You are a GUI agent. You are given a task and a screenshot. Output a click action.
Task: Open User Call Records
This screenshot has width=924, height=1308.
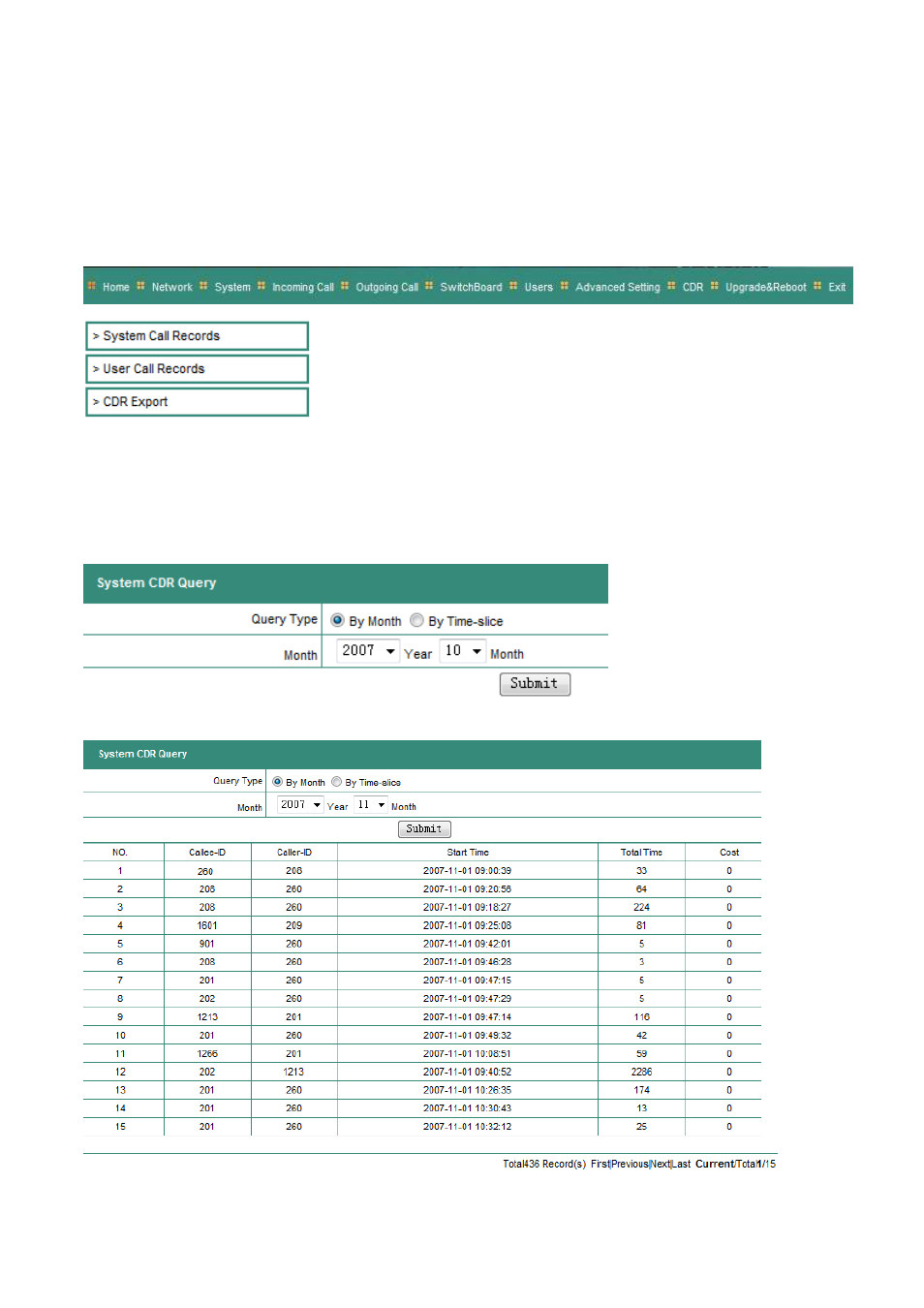click(x=197, y=369)
